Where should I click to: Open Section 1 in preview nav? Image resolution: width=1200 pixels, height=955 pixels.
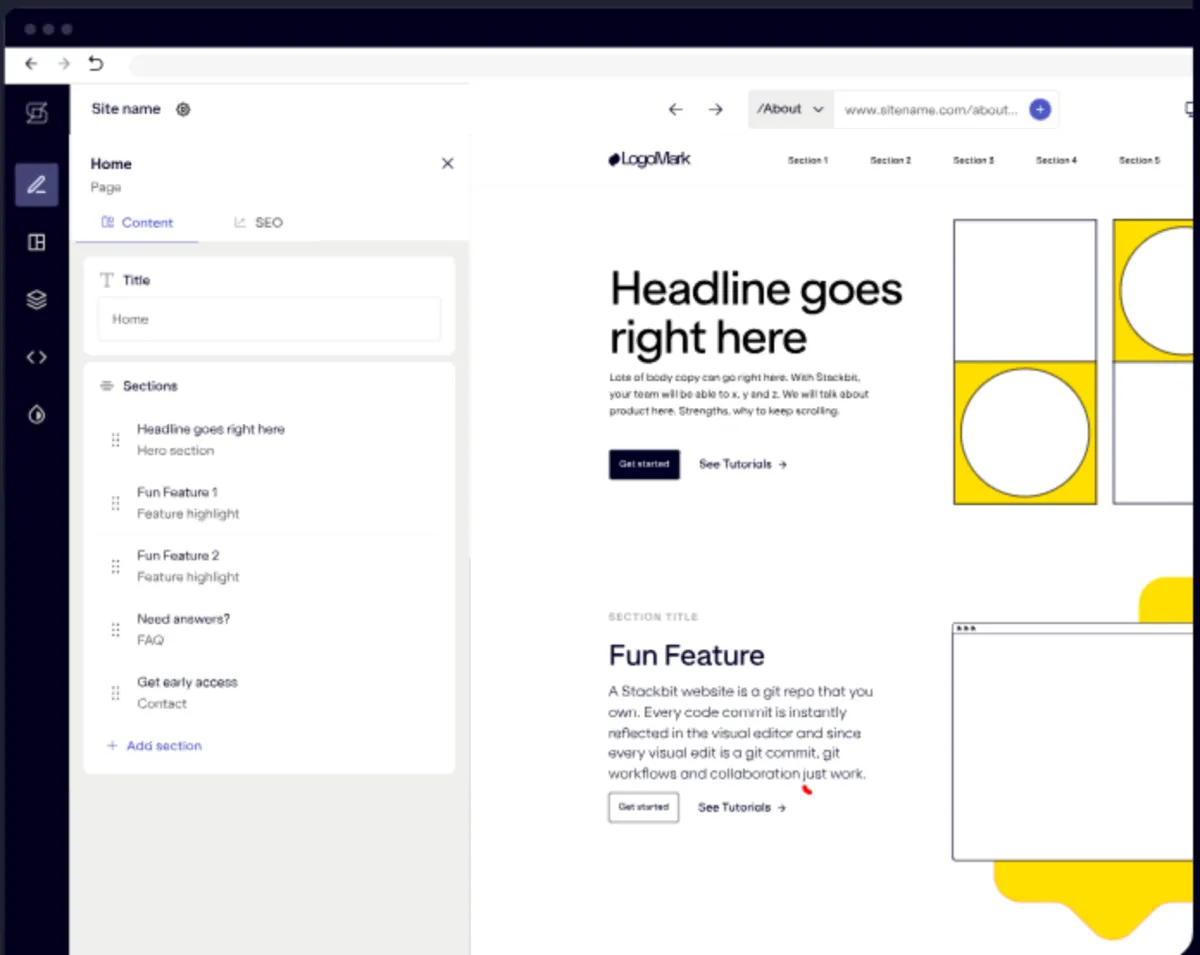pos(807,160)
